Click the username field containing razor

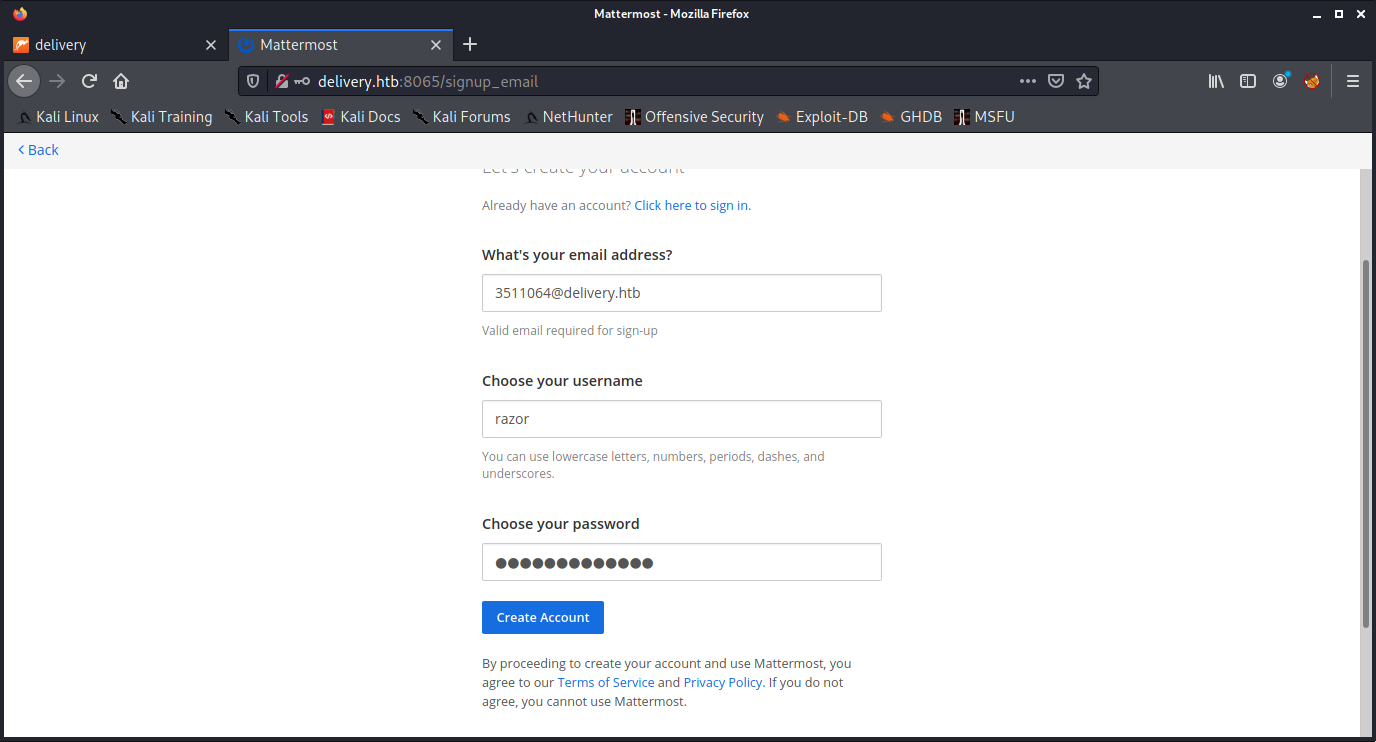coord(681,419)
